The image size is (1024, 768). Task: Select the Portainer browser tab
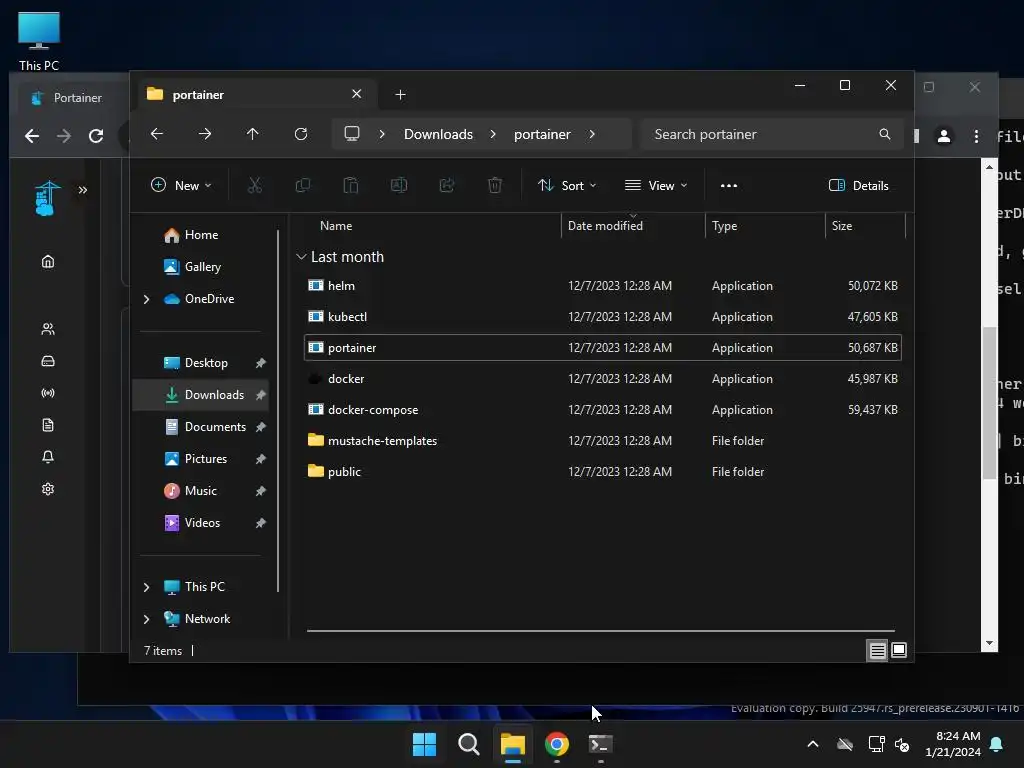[x=70, y=98]
